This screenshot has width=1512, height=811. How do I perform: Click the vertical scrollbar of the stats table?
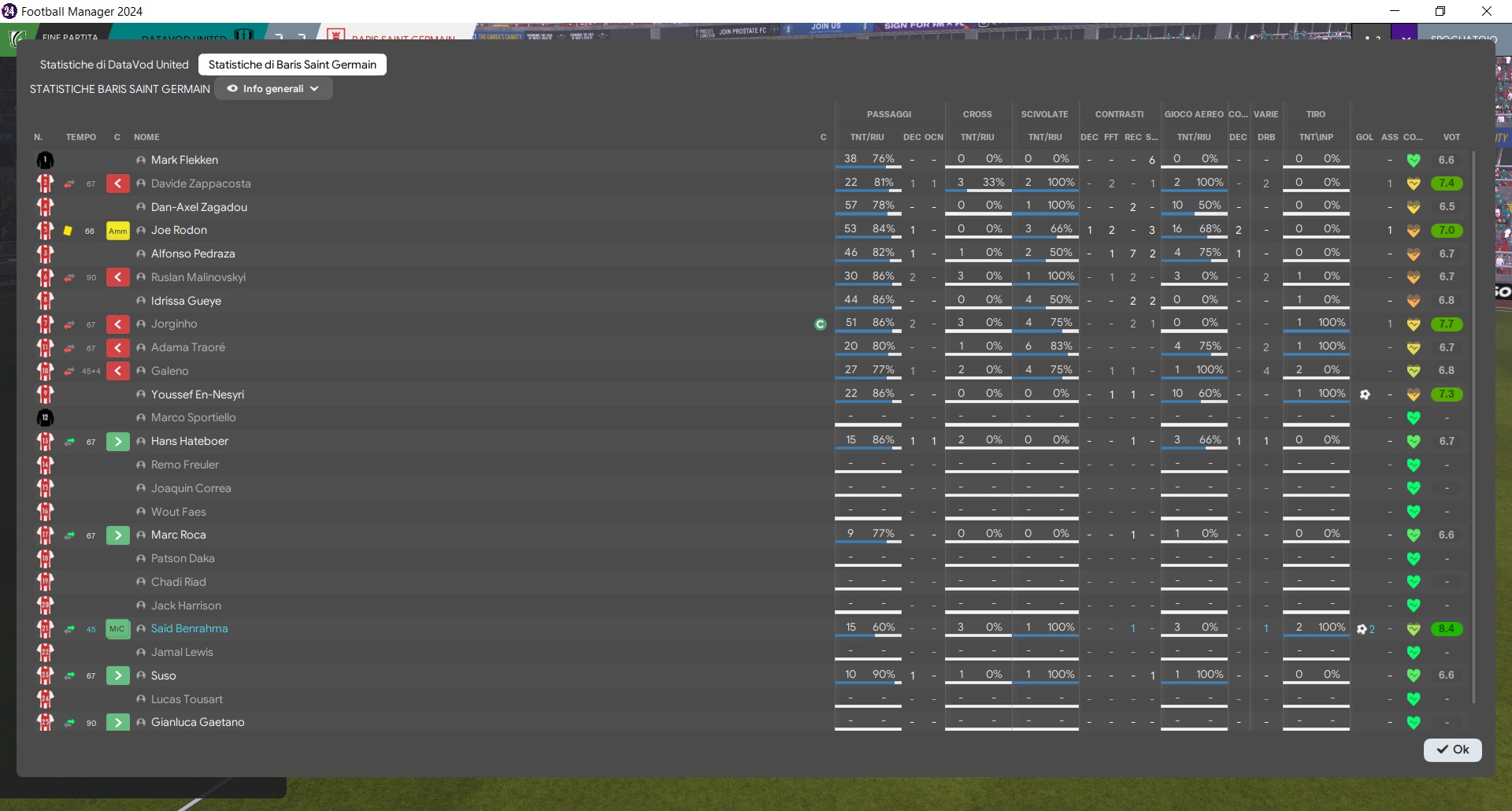tap(1473, 425)
